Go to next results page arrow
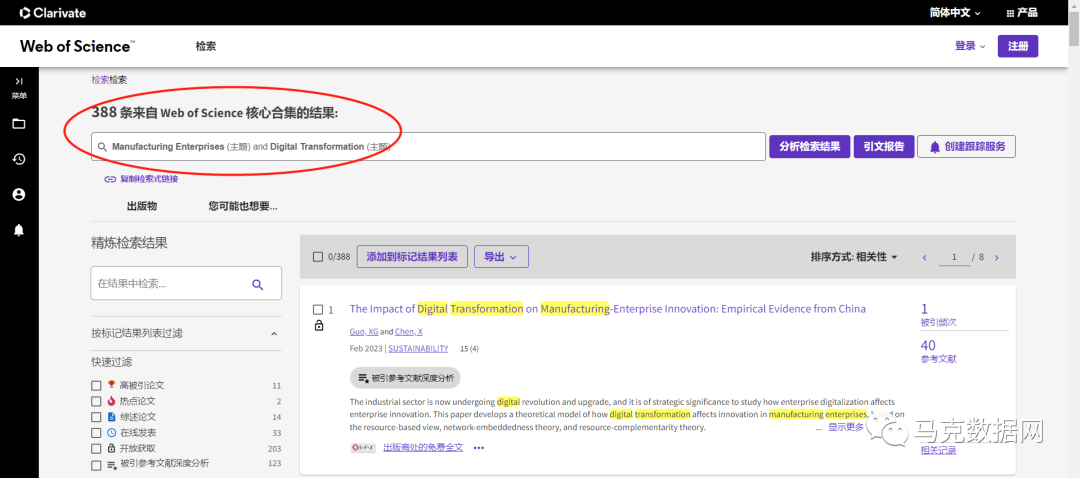This screenshot has width=1080, height=478. point(997,258)
